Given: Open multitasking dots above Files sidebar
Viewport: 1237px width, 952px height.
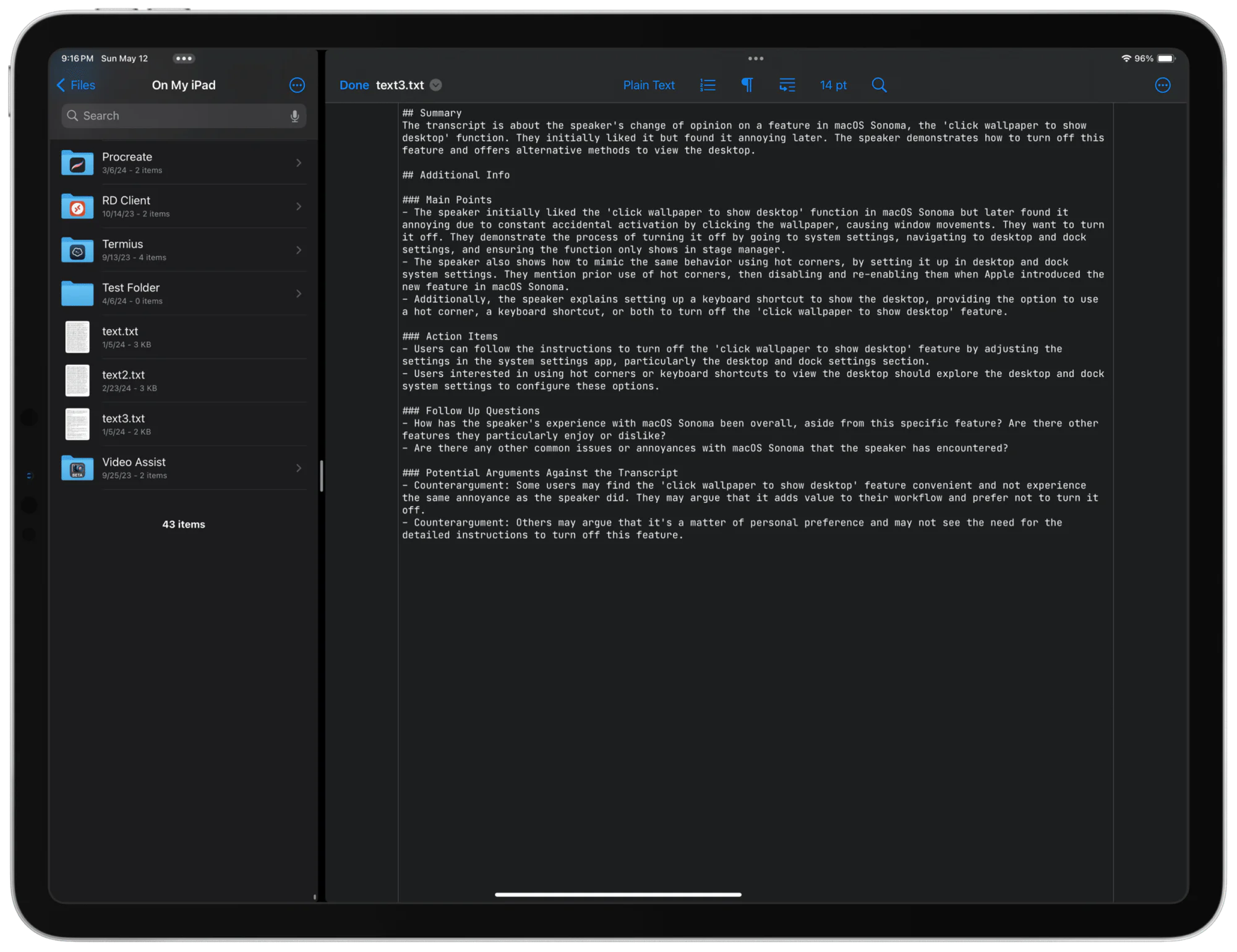Looking at the screenshot, I should (x=184, y=58).
